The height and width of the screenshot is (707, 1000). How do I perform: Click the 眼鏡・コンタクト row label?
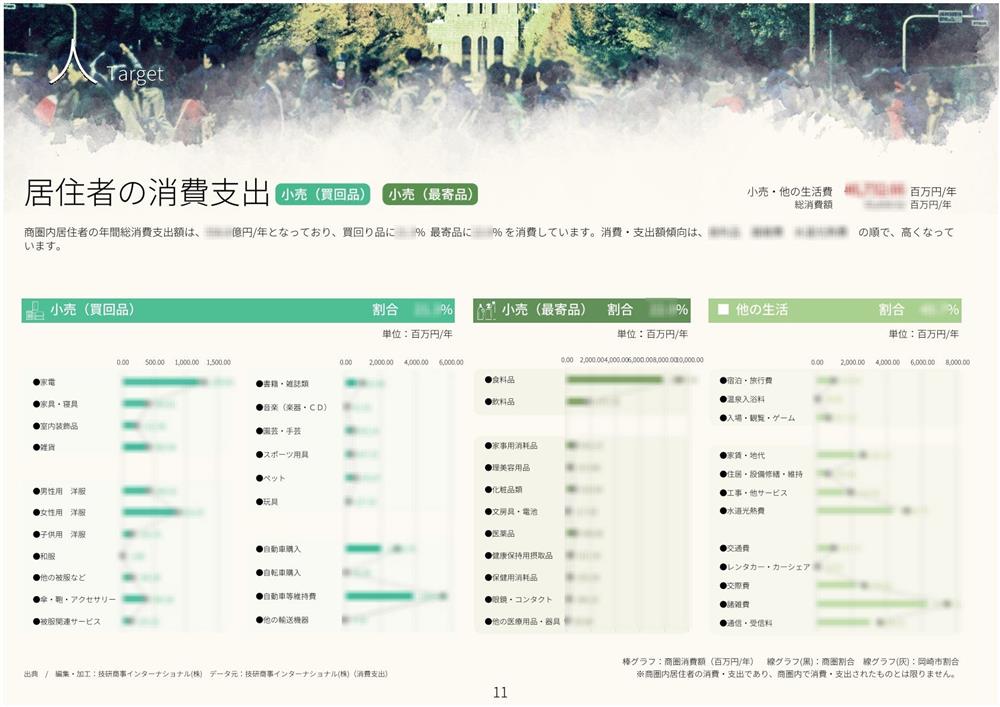[519, 599]
